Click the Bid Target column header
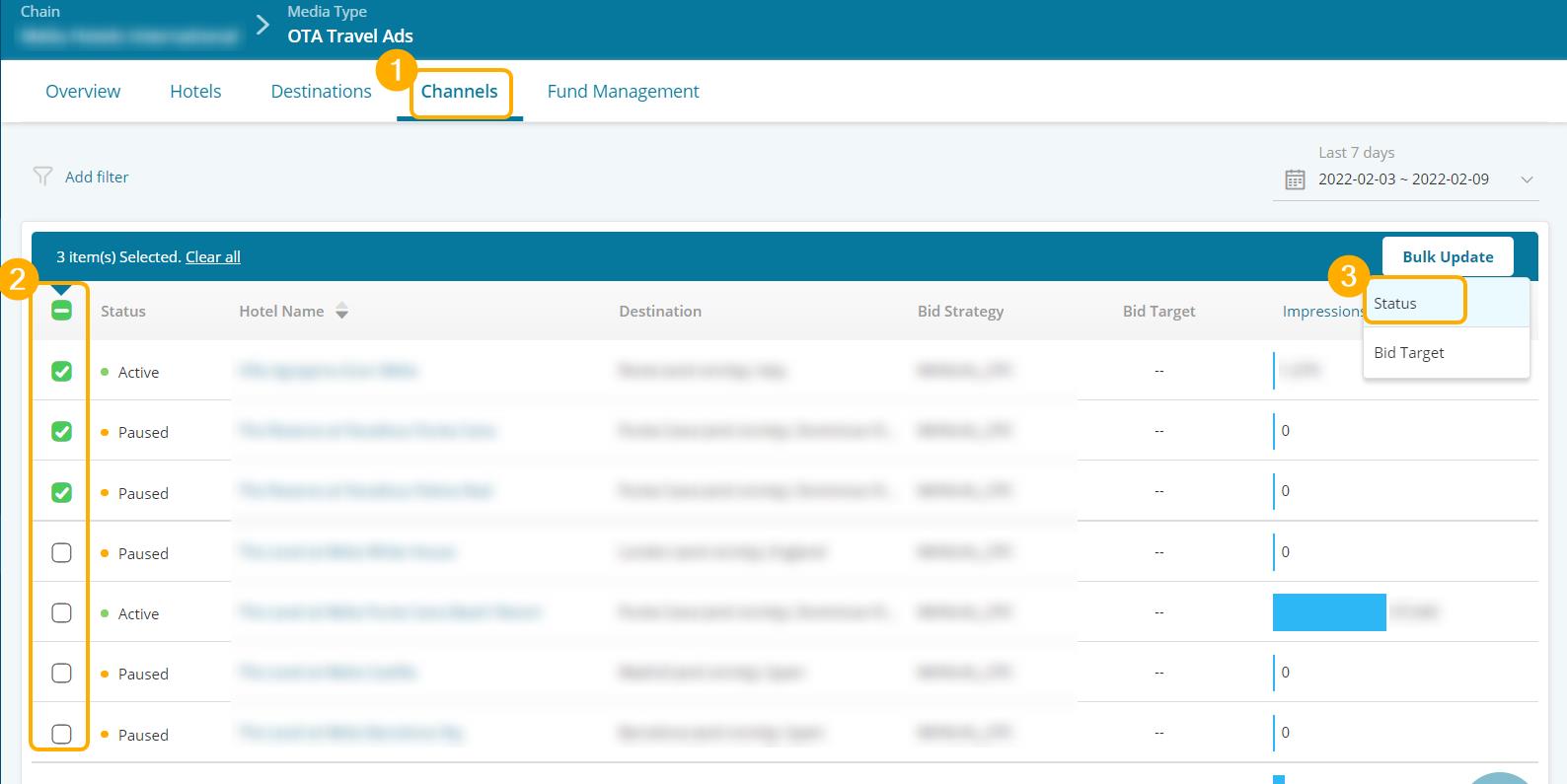The image size is (1567, 784). tap(1158, 311)
